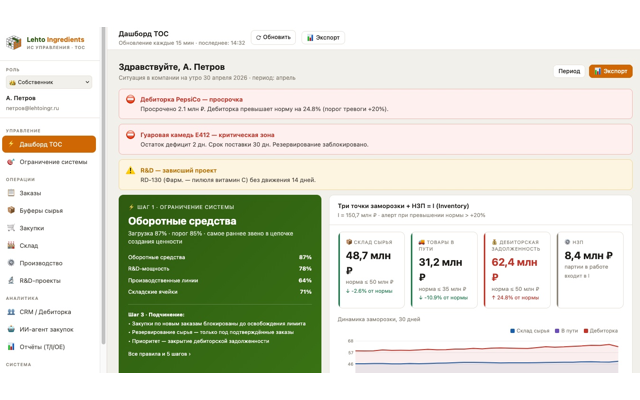Click the lightning icon beside Дашборд ТОС
The image size is (640, 400).
[x=11, y=144]
